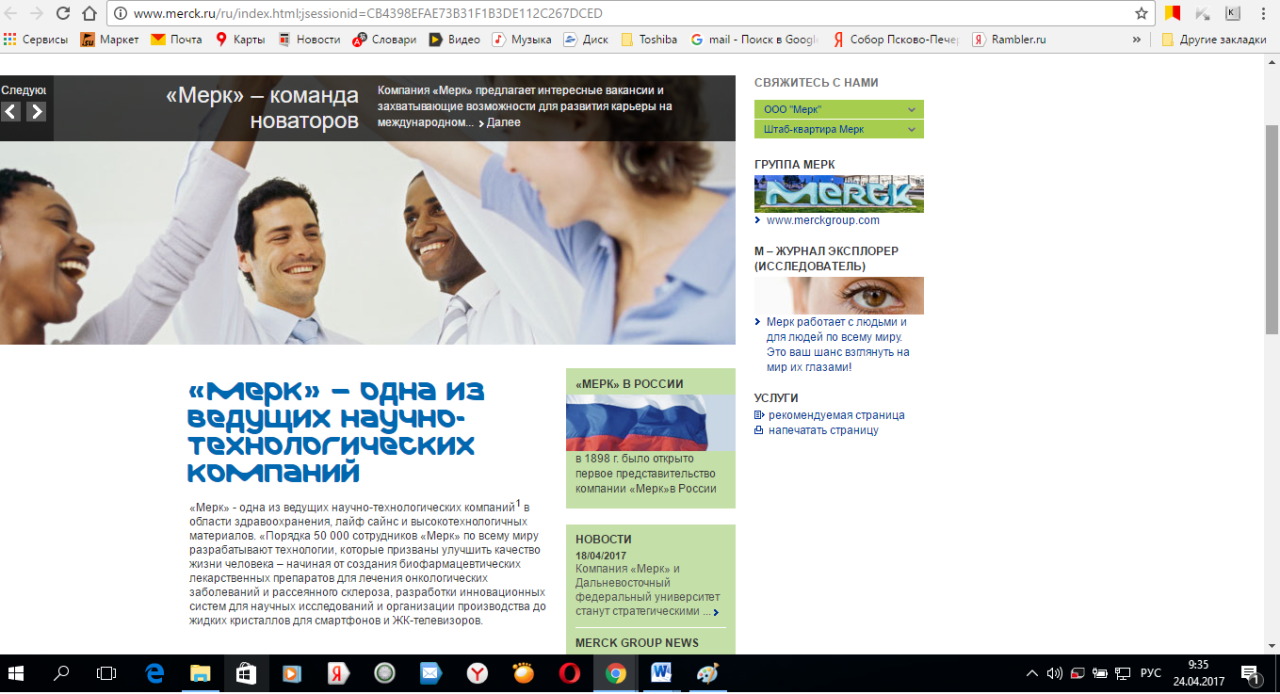The height and width of the screenshot is (694, 1280).
Task: Open the Словари bookmark
Action: click(x=384, y=40)
